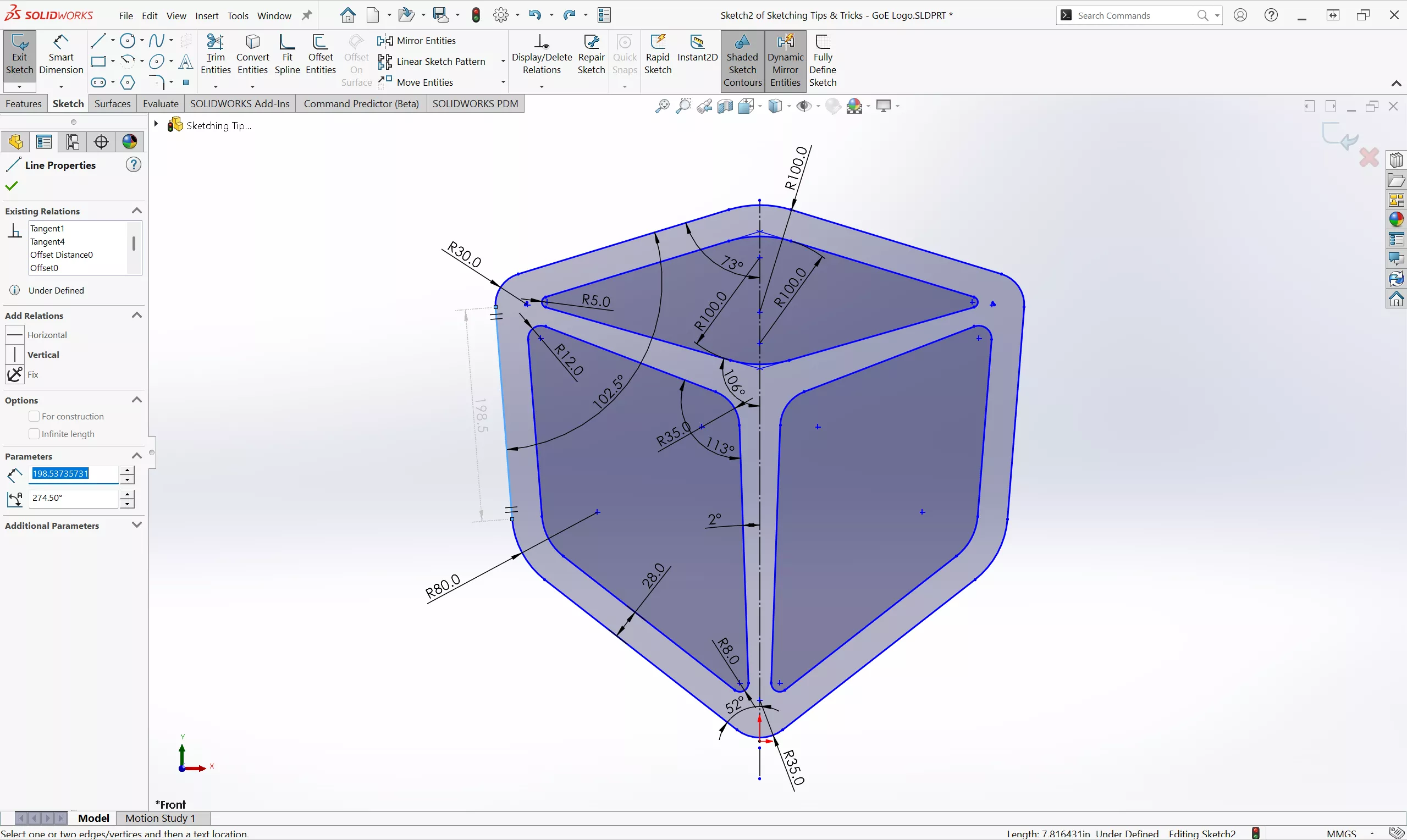This screenshot has height=840, width=1407.
Task: Toggle Shaded Sketch Contours
Action: point(742,61)
